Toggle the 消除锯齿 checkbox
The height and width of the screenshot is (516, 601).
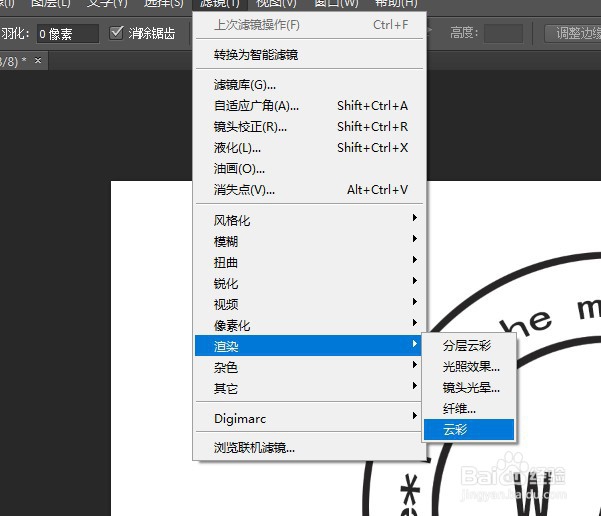coord(116,33)
